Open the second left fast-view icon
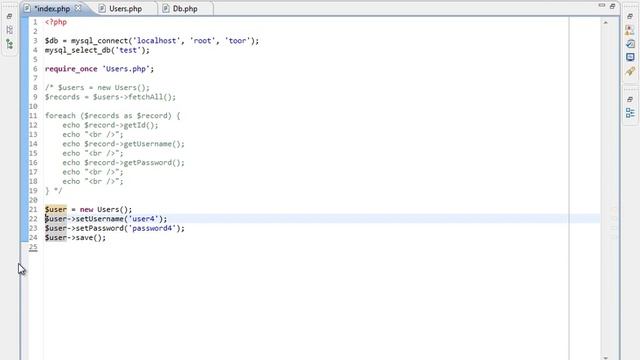This screenshot has height=360, width=640. (x=9, y=30)
